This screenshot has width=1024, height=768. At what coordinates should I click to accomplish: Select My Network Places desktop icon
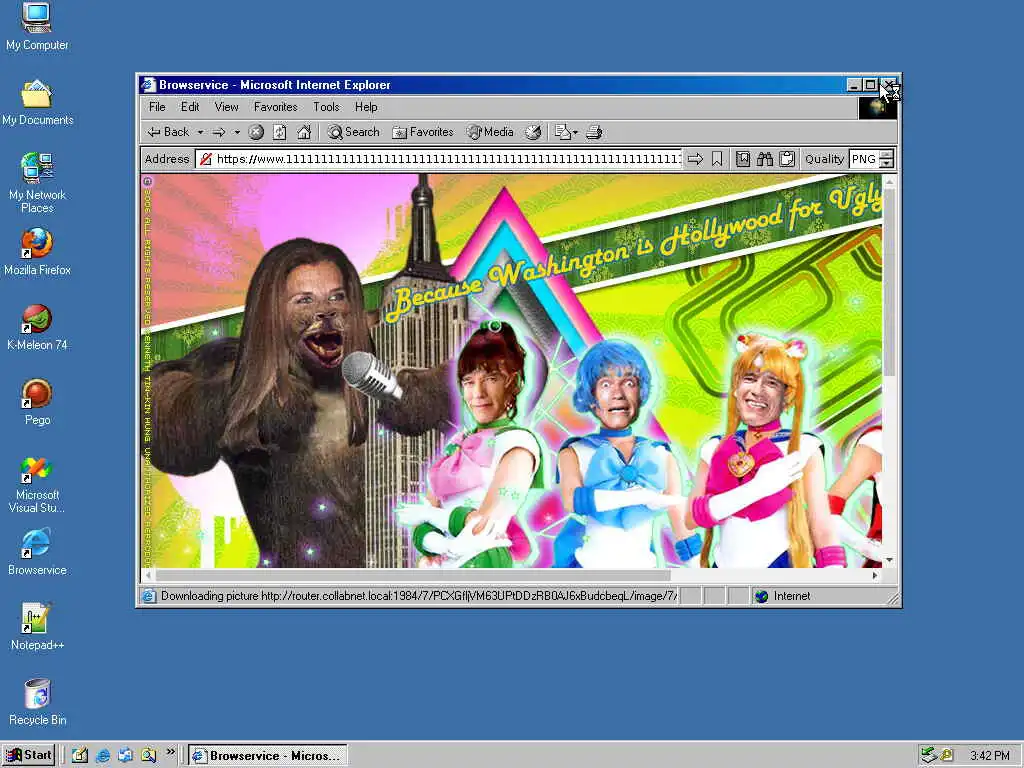point(37,183)
